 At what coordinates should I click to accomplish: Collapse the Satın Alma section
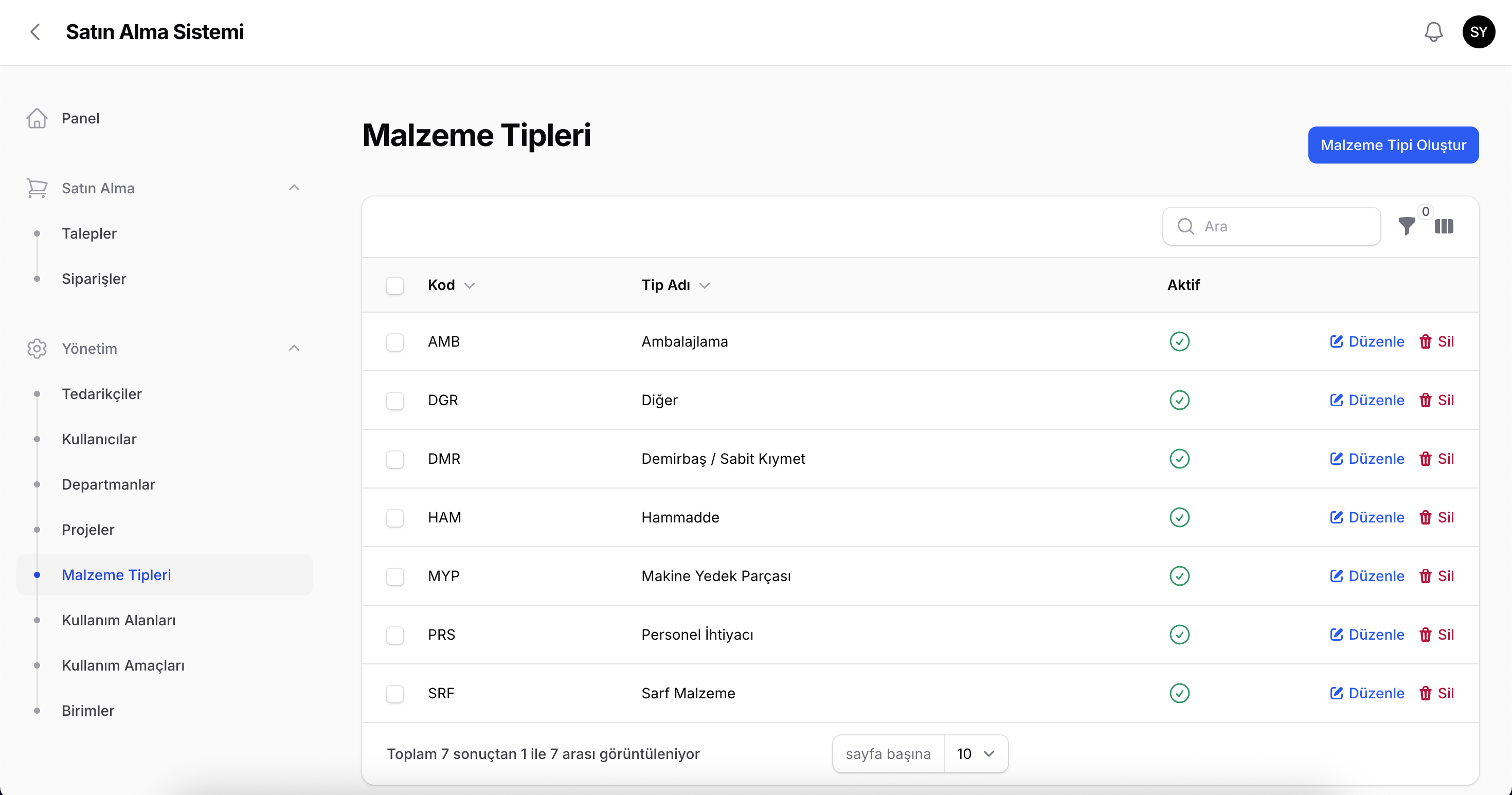294,188
